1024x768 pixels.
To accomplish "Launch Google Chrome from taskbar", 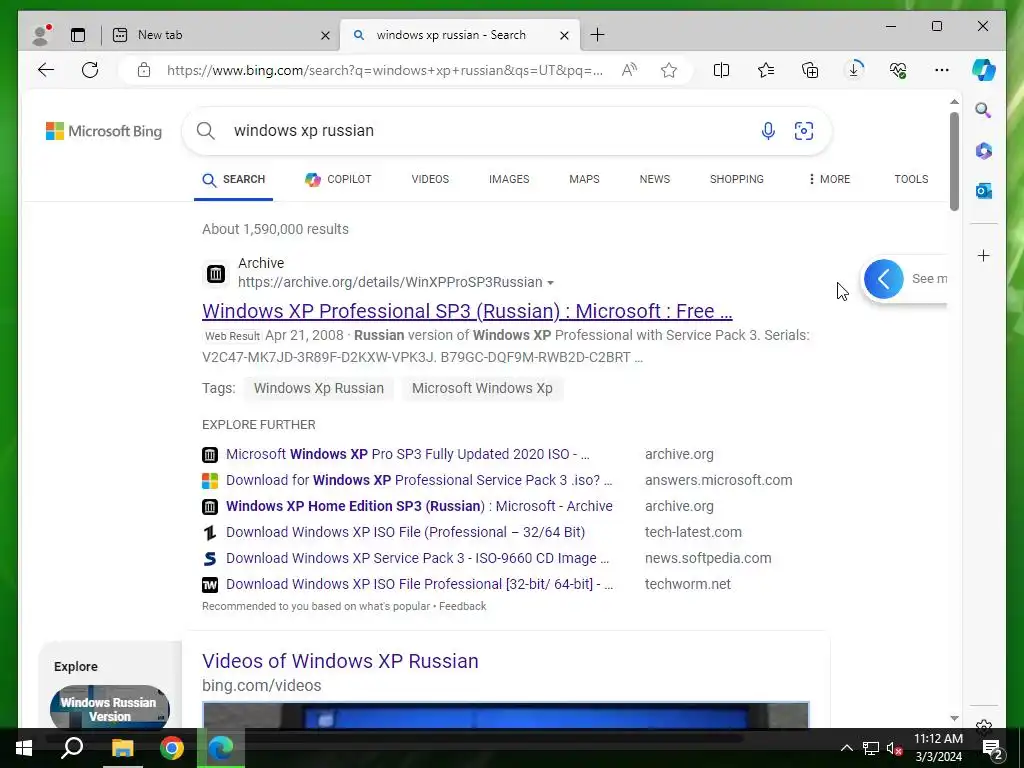I will 172,748.
